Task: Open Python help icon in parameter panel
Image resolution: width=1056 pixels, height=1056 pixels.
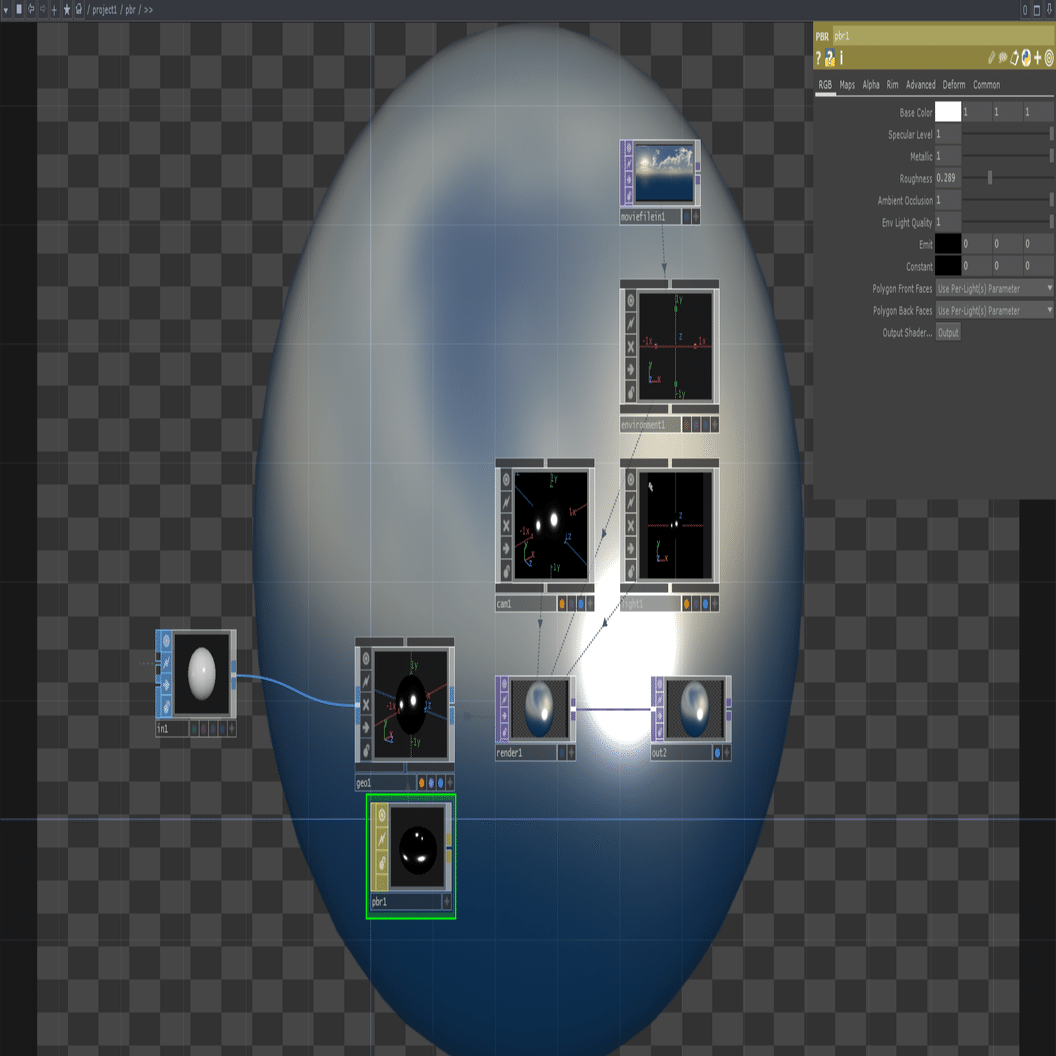Action: point(830,59)
